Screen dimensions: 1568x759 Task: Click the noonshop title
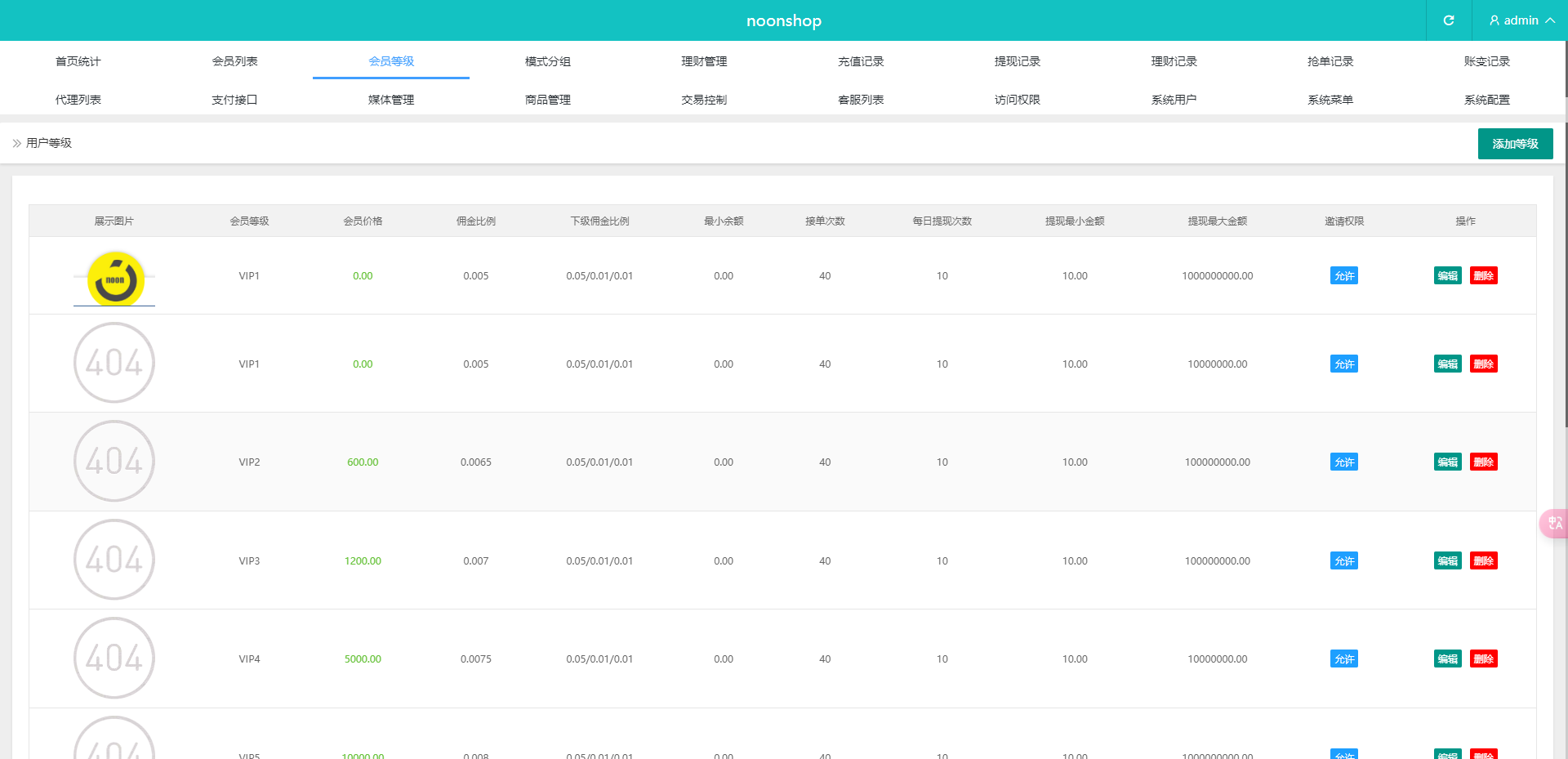(x=784, y=20)
